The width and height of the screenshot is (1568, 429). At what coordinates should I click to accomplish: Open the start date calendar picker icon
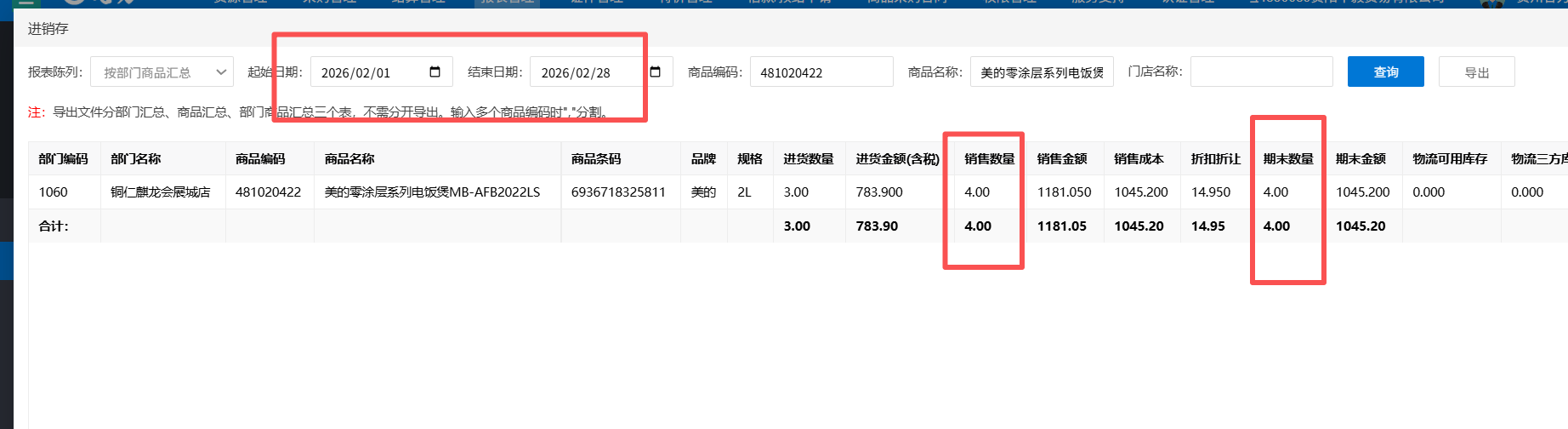click(435, 72)
